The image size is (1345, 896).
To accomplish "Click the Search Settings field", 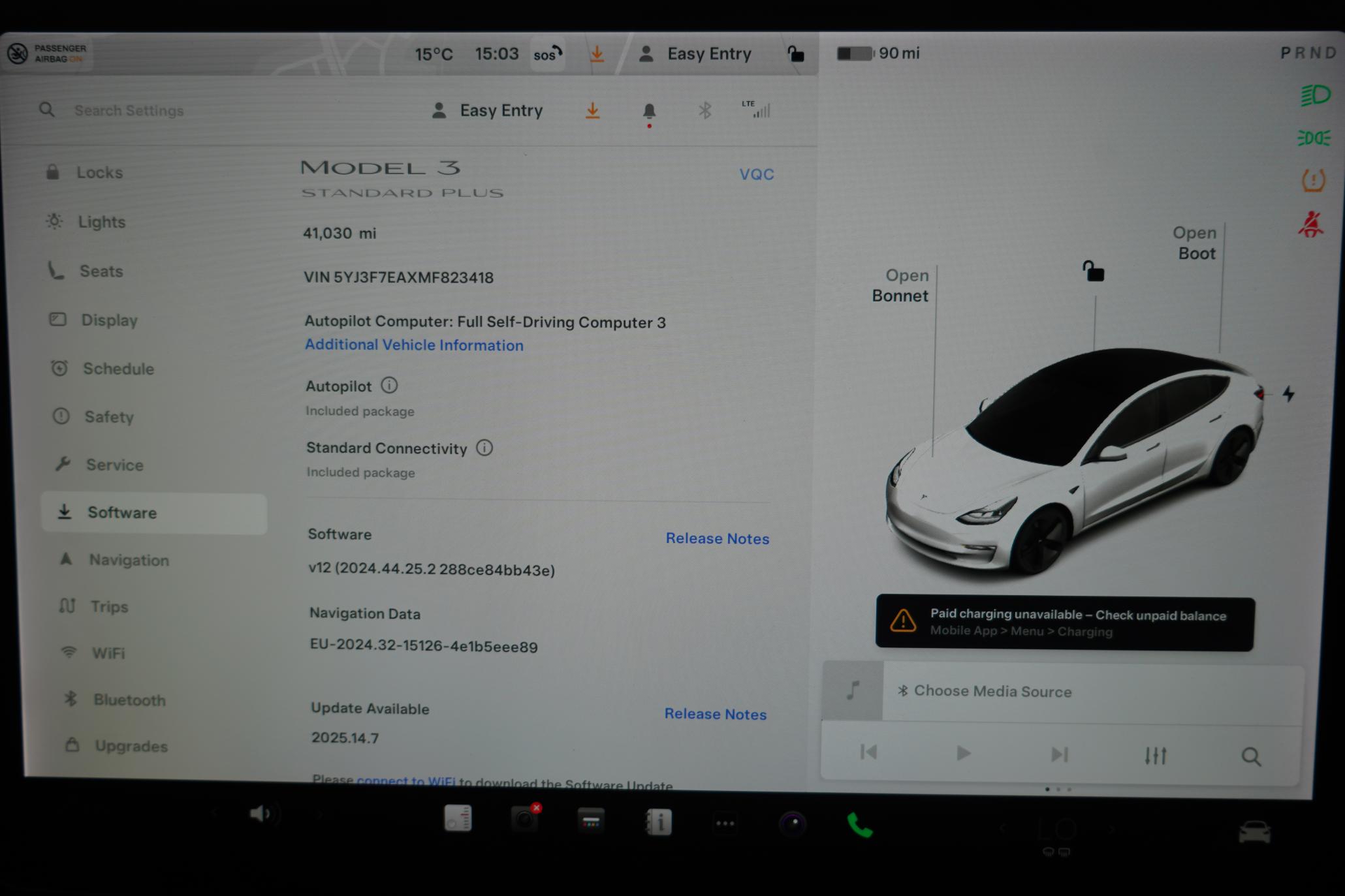I will pos(129,110).
